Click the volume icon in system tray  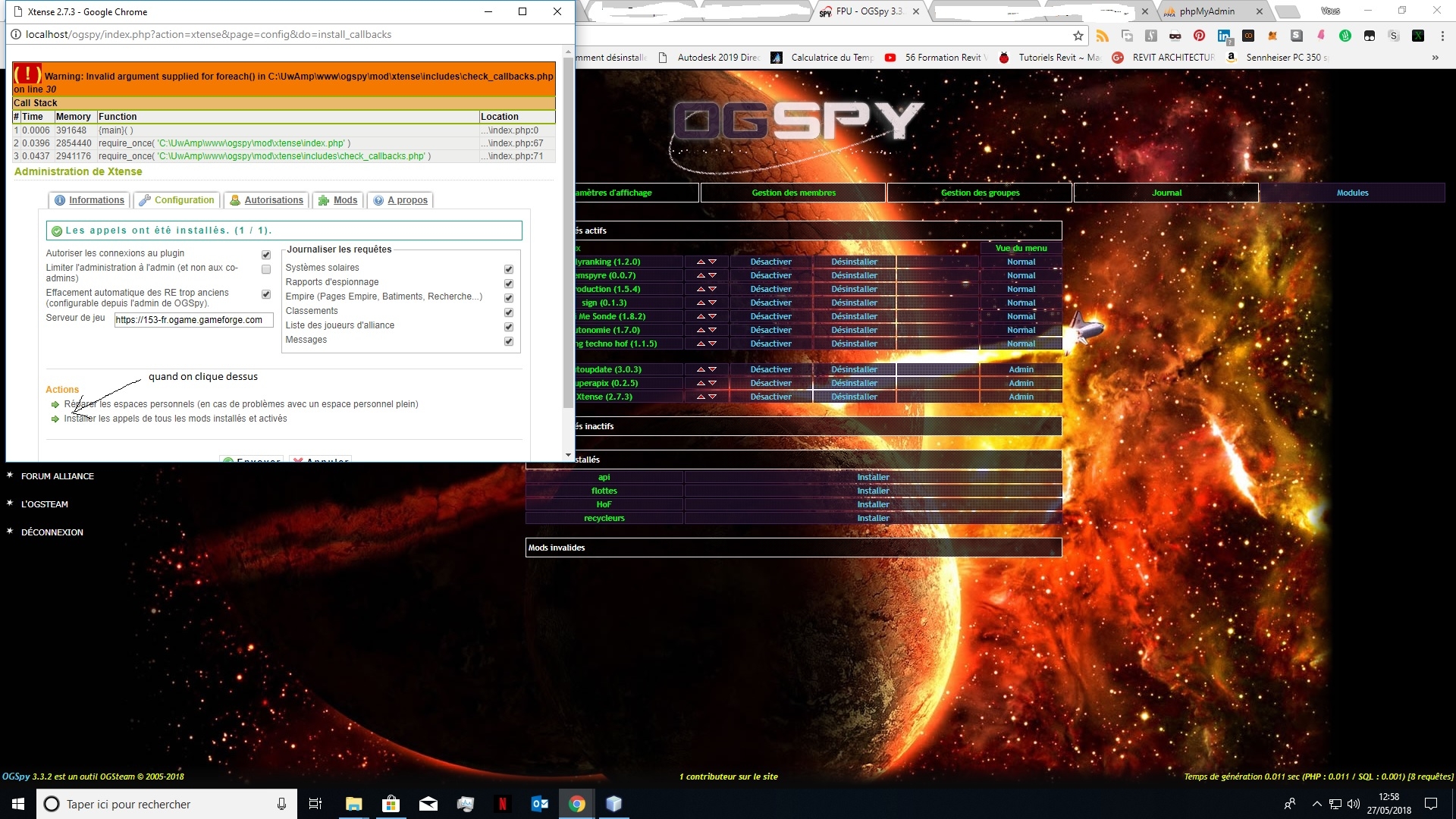pyautogui.click(x=1354, y=804)
